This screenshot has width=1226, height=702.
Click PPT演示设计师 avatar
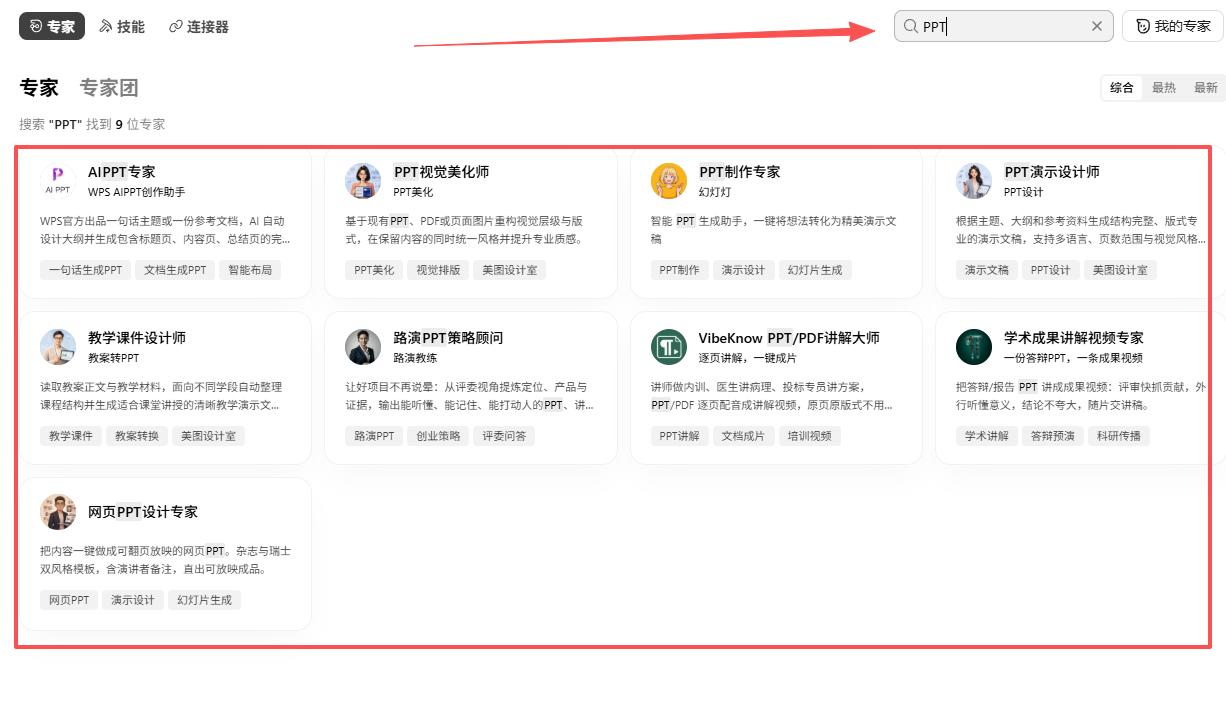click(974, 181)
